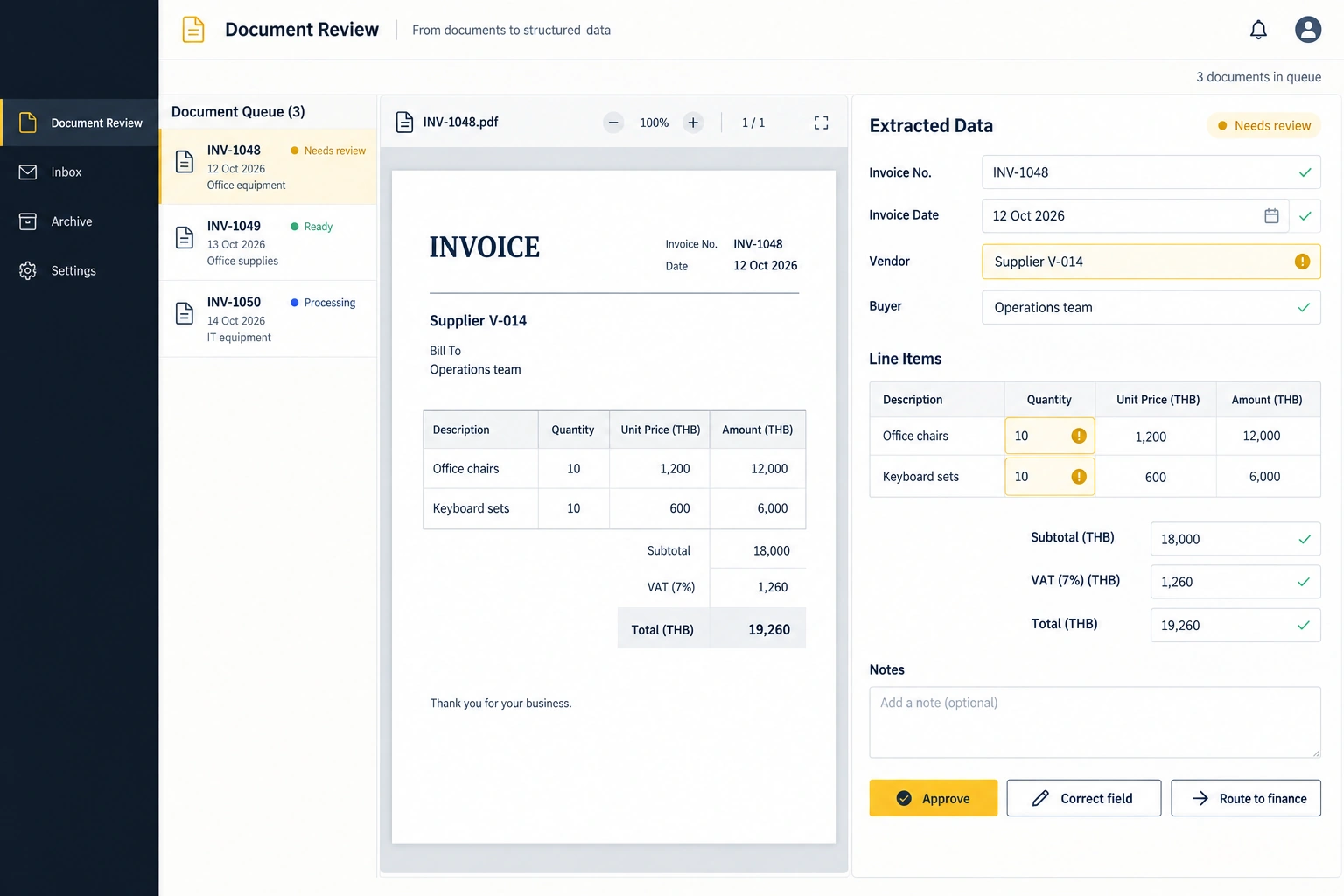Click the Keyboard sets quantity warning icon
Image resolution: width=1344 pixels, height=896 pixels.
pos(1079,477)
